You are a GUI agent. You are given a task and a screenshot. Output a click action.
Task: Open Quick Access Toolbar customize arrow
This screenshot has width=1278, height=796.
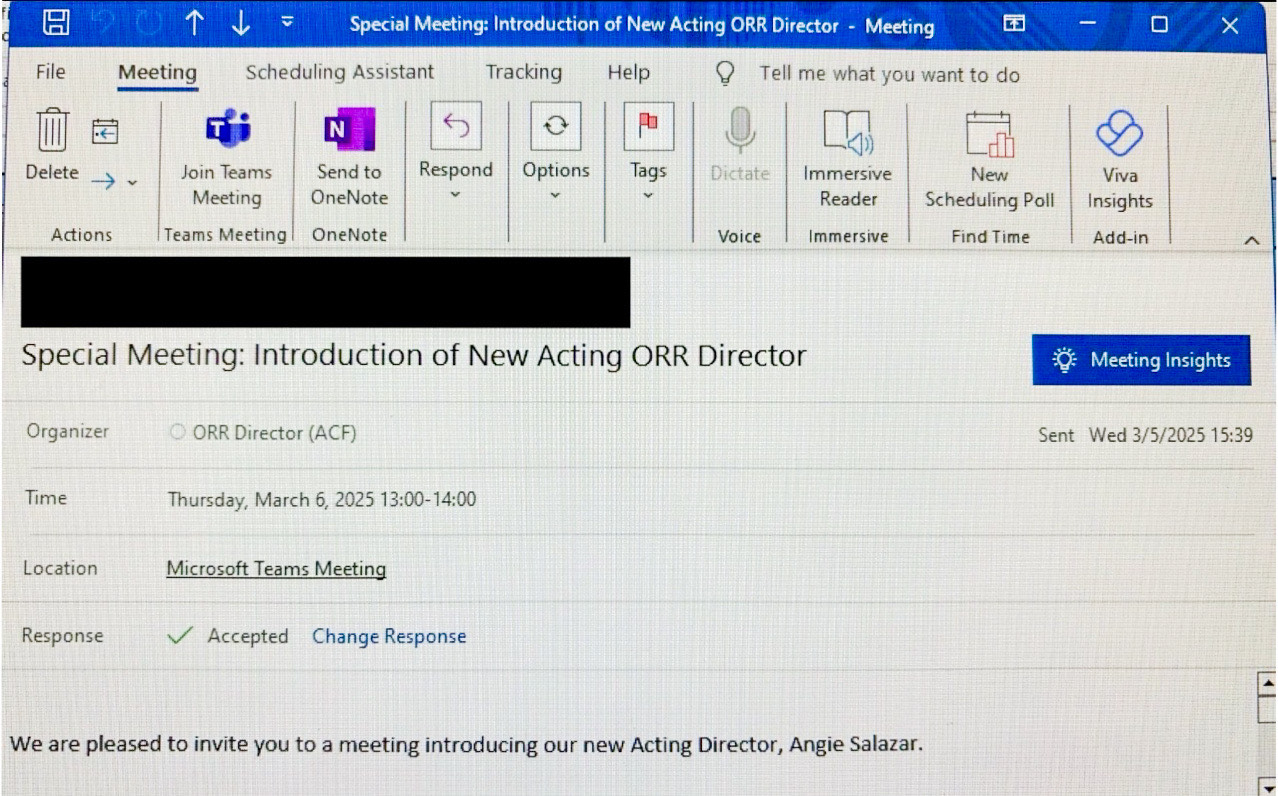click(287, 22)
